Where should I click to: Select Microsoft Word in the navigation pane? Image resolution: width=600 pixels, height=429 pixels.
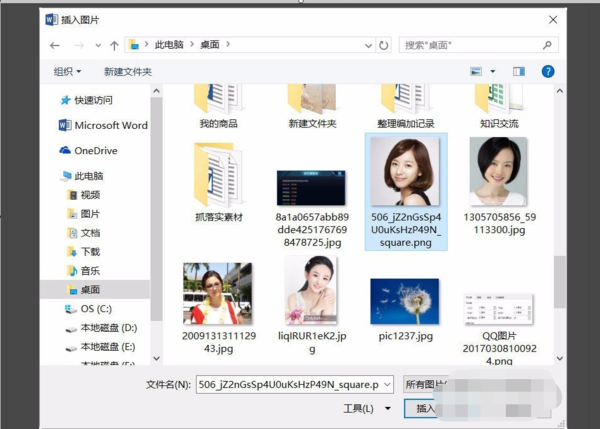[x=103, y=125]
